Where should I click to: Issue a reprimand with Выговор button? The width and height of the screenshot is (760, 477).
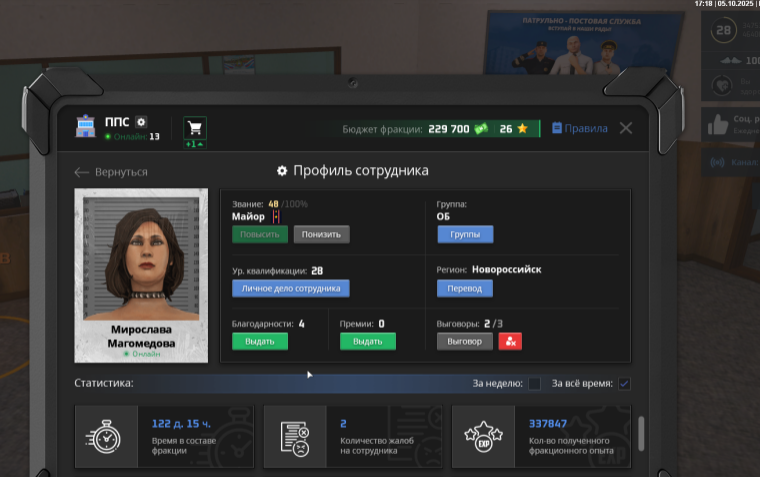[x=464, y=341]
